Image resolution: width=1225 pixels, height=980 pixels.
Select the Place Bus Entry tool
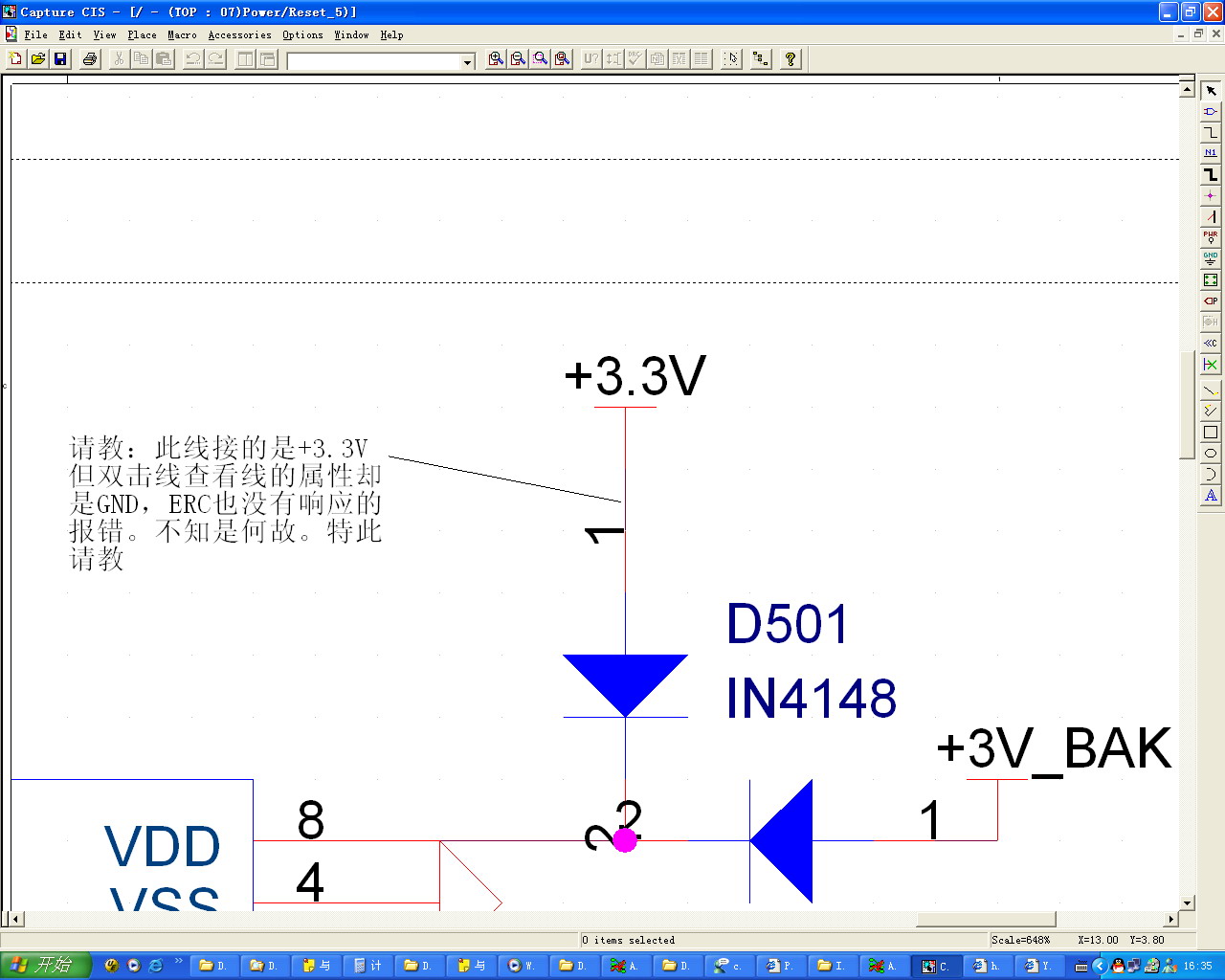coord(1211,216)
